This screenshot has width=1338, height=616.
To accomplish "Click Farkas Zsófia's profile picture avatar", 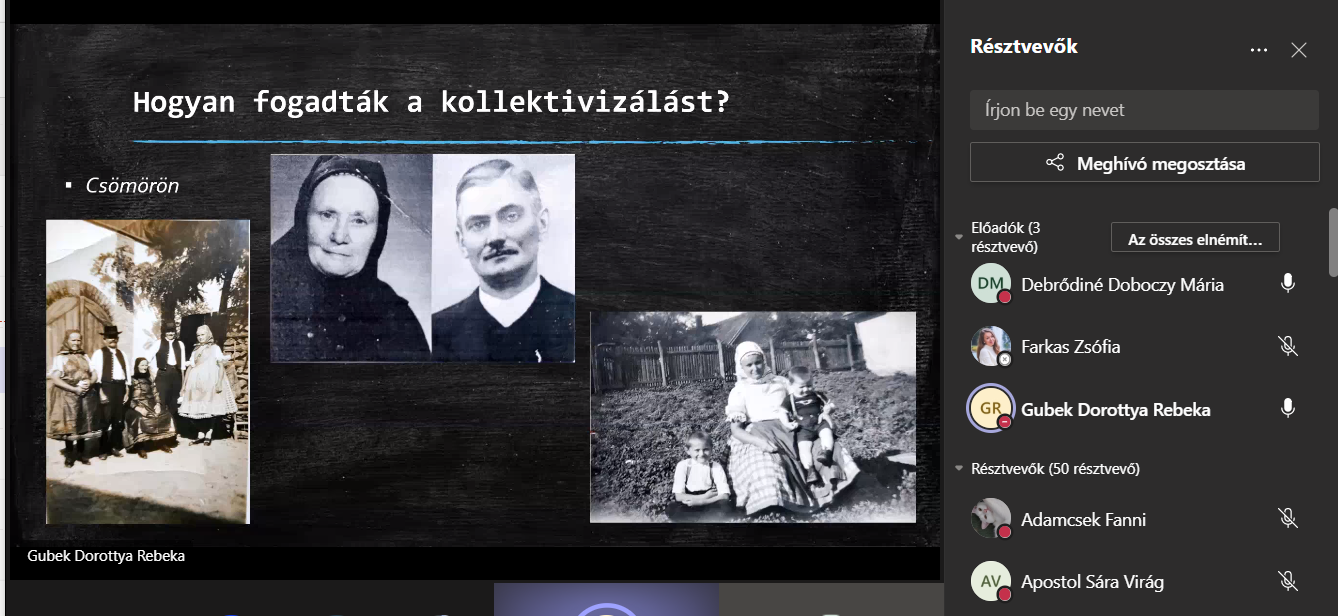I will tap(990, 346).
